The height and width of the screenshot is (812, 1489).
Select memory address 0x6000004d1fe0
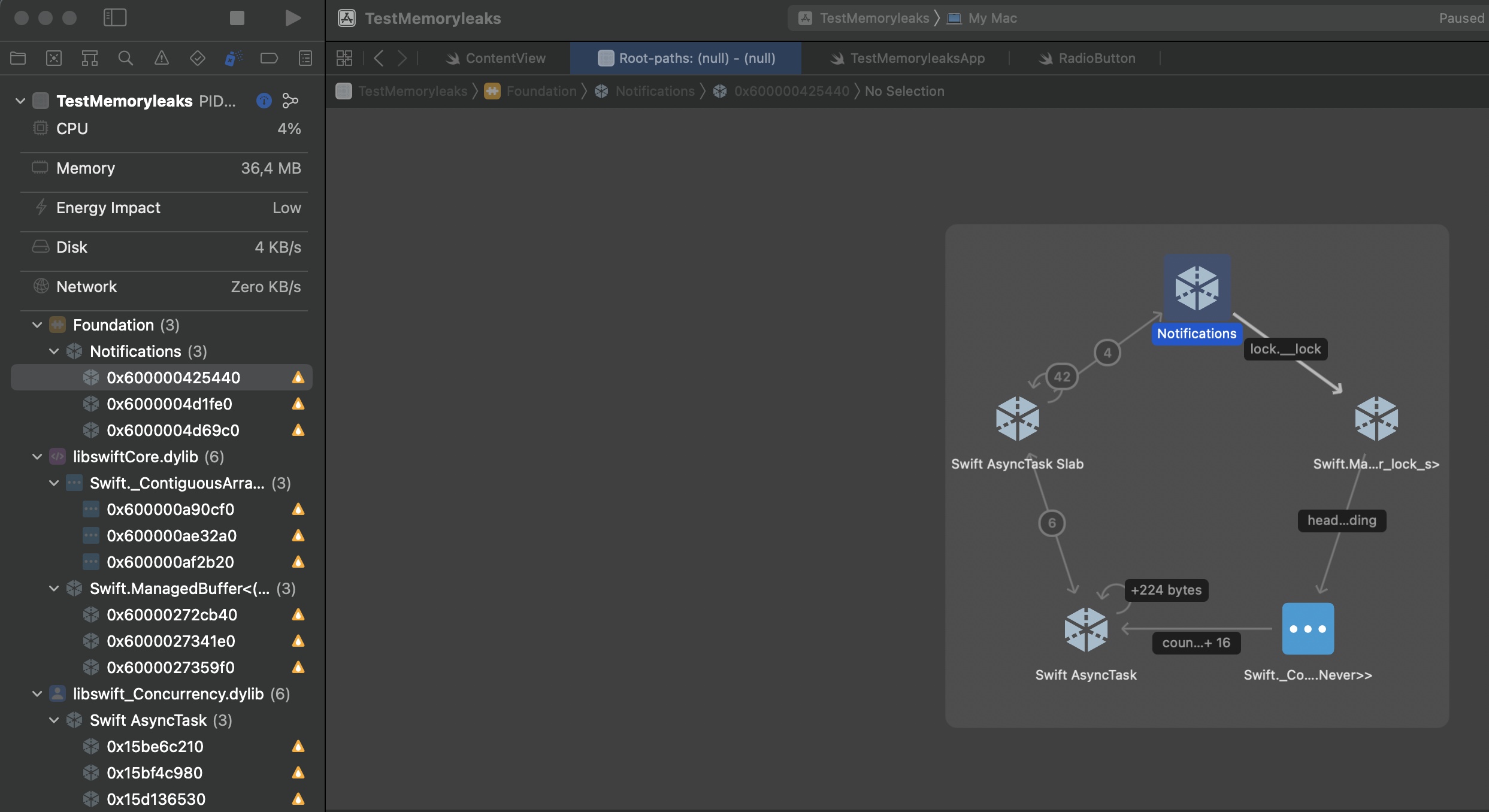169,404
